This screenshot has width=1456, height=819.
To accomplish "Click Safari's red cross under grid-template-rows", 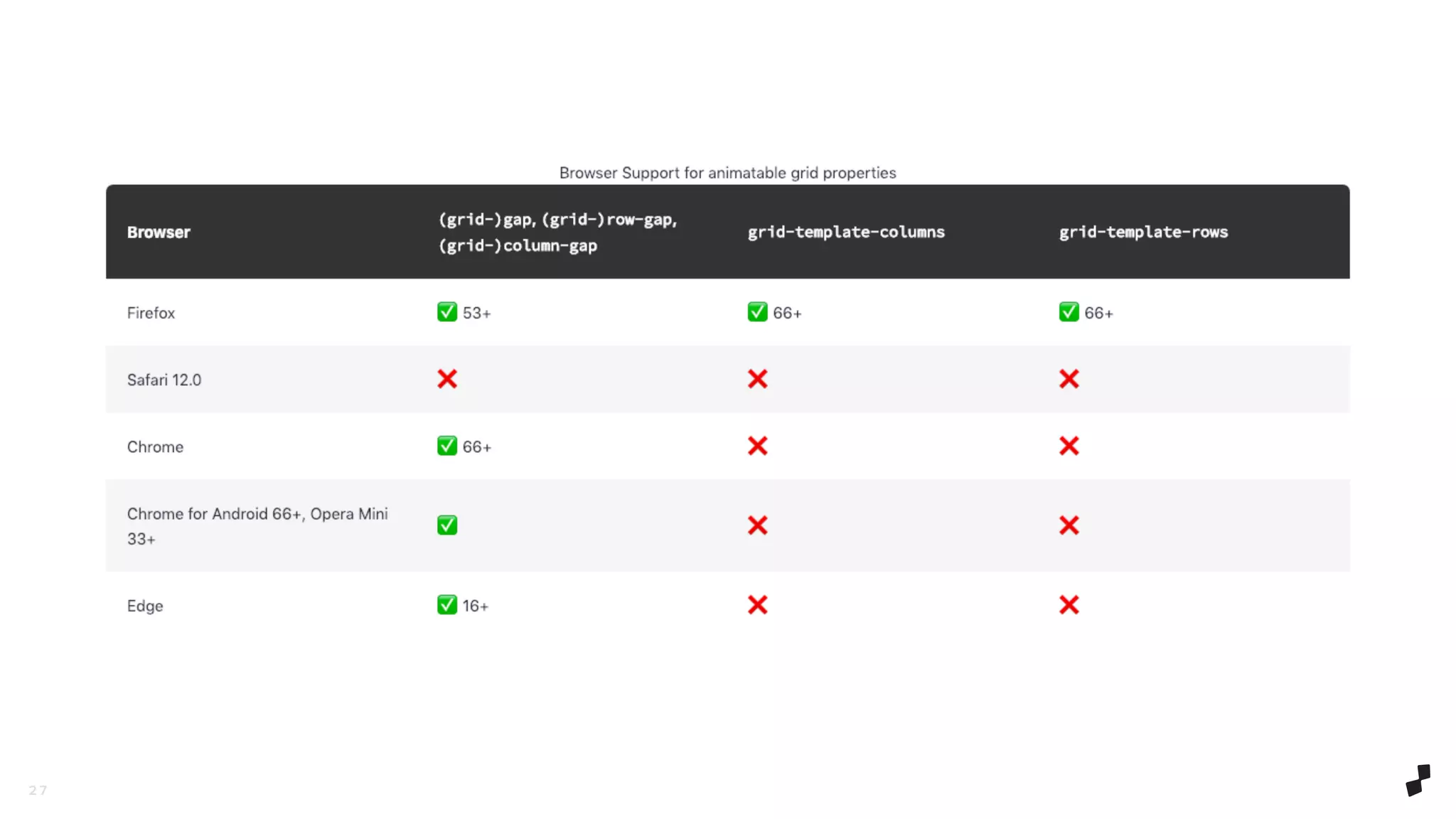I will point(1069,379).
